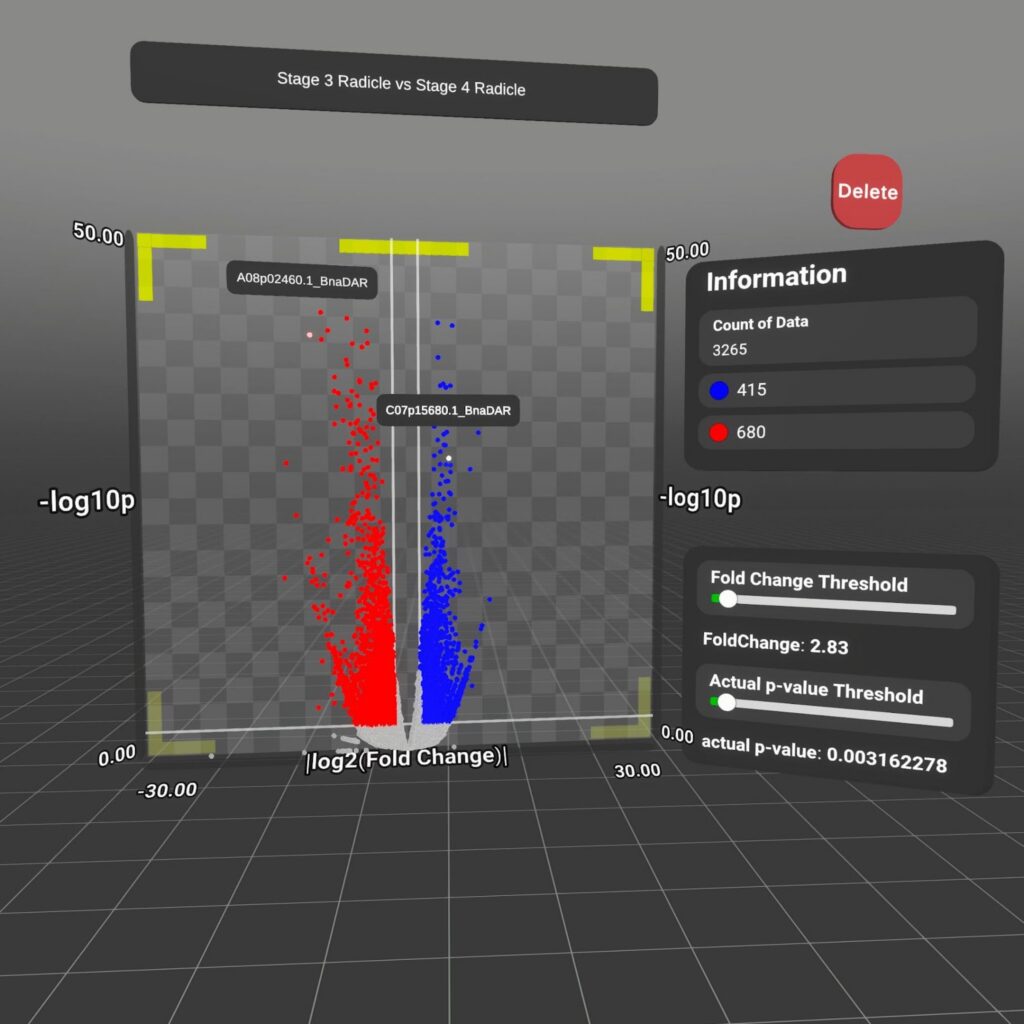This screenshot has width=1024, height=1024.
Task: Click the red Delete button
Action: [866, 191]
